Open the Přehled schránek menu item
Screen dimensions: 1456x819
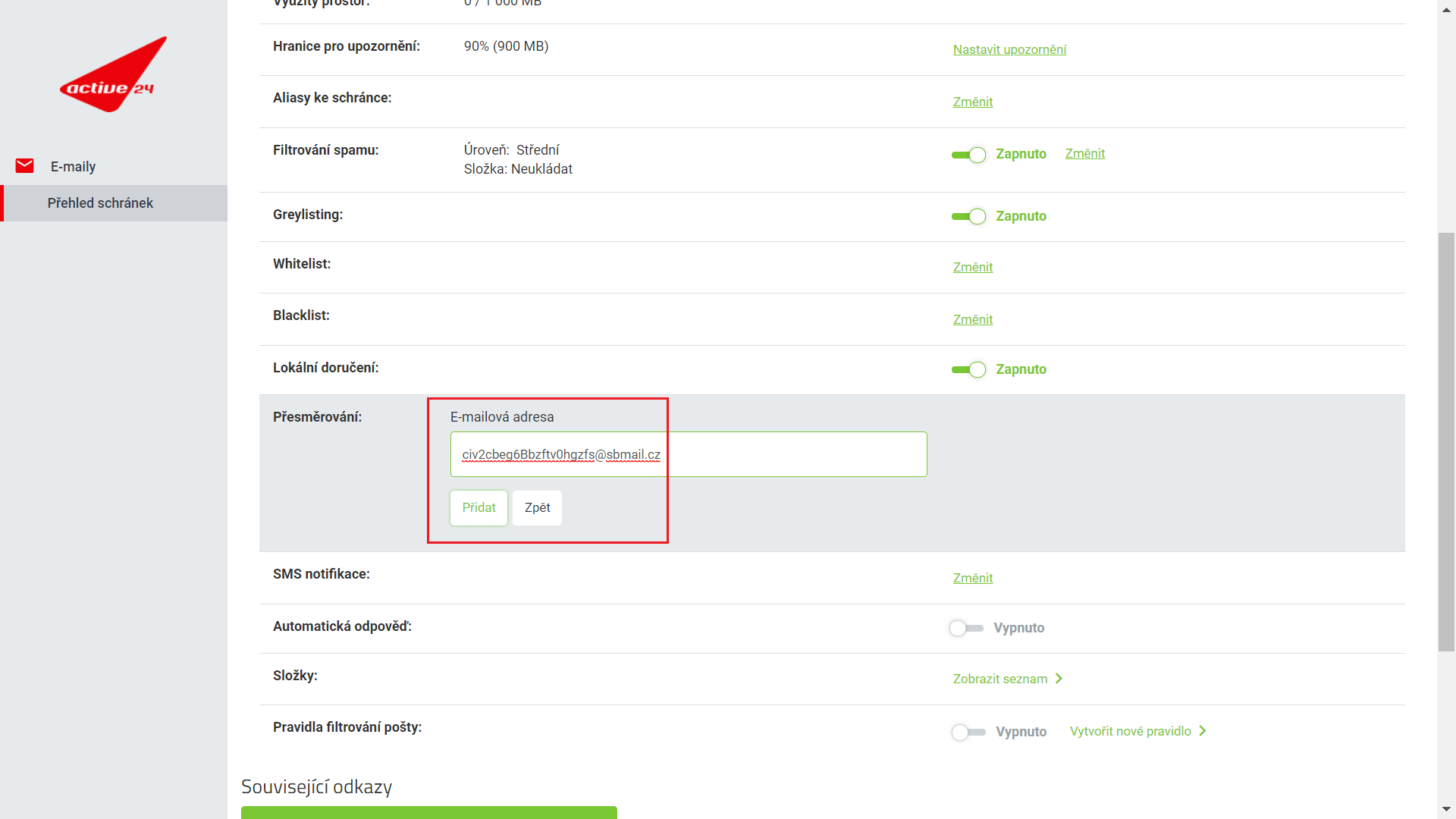(x=100, y=203)
